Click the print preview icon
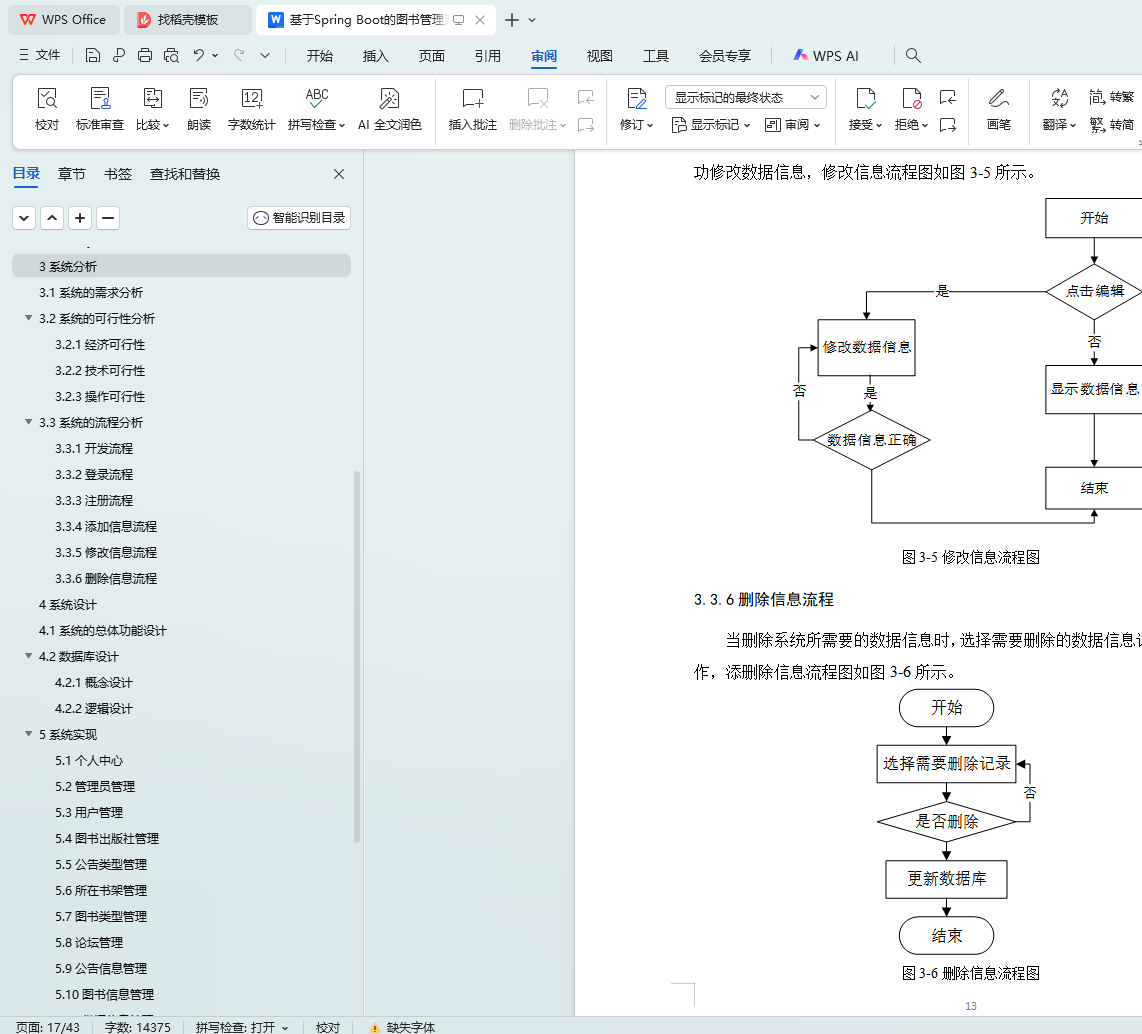Screen dimensions: 1142x1034 (x=171, y=55)
